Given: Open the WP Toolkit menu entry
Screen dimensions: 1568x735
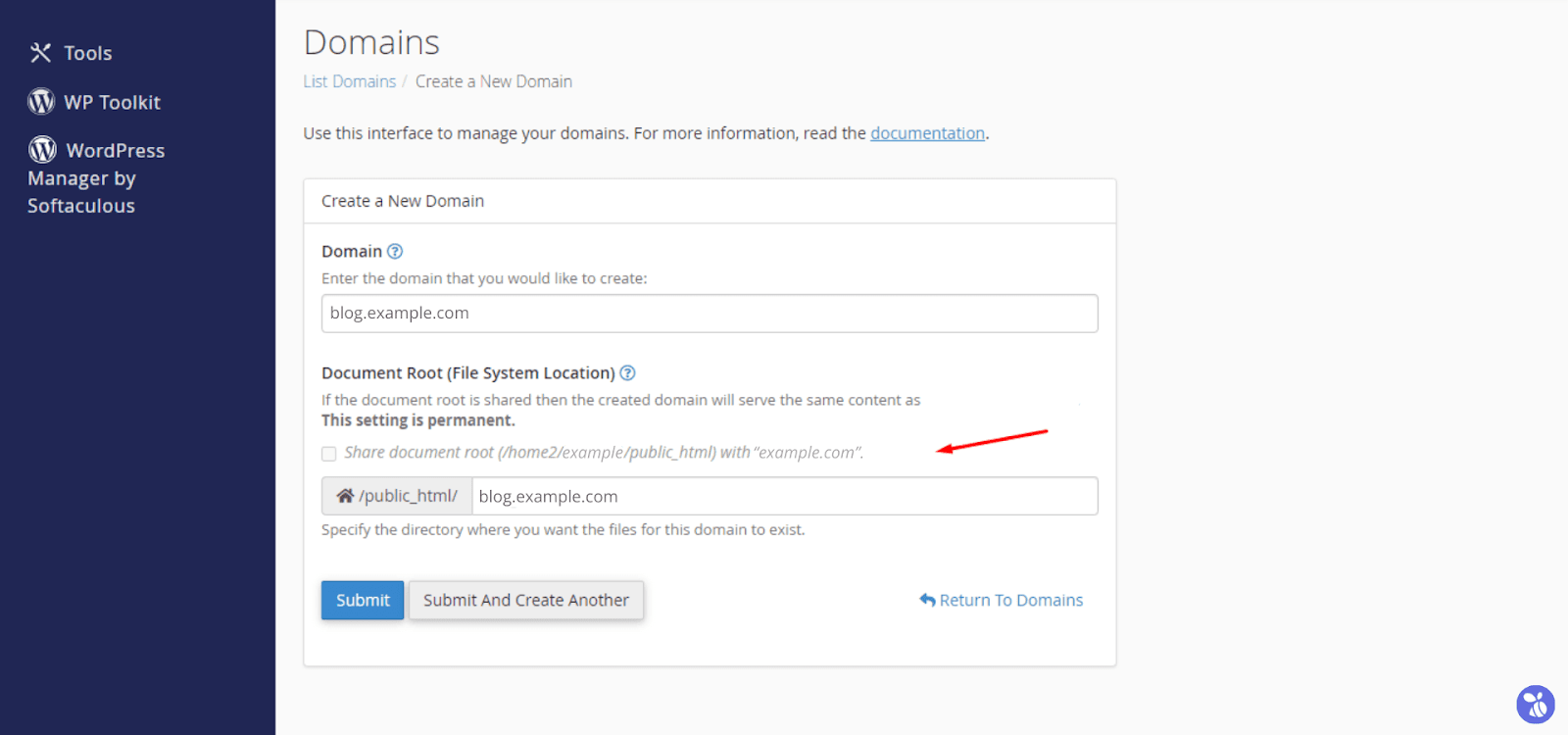Looking at the screenshot, I should click(x=113, y=102).
